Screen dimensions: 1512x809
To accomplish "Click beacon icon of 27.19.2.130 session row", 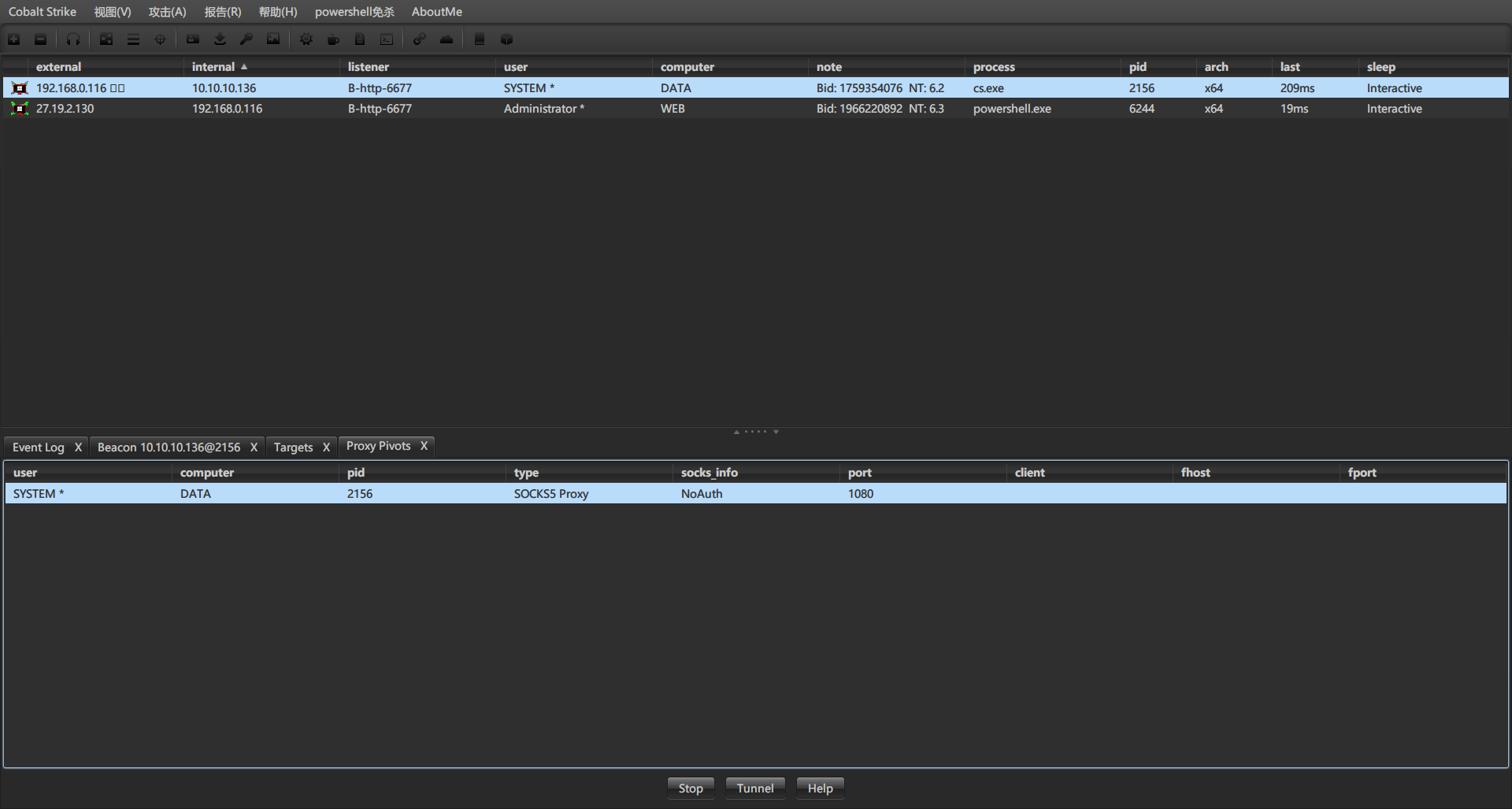I will point(20,109).
